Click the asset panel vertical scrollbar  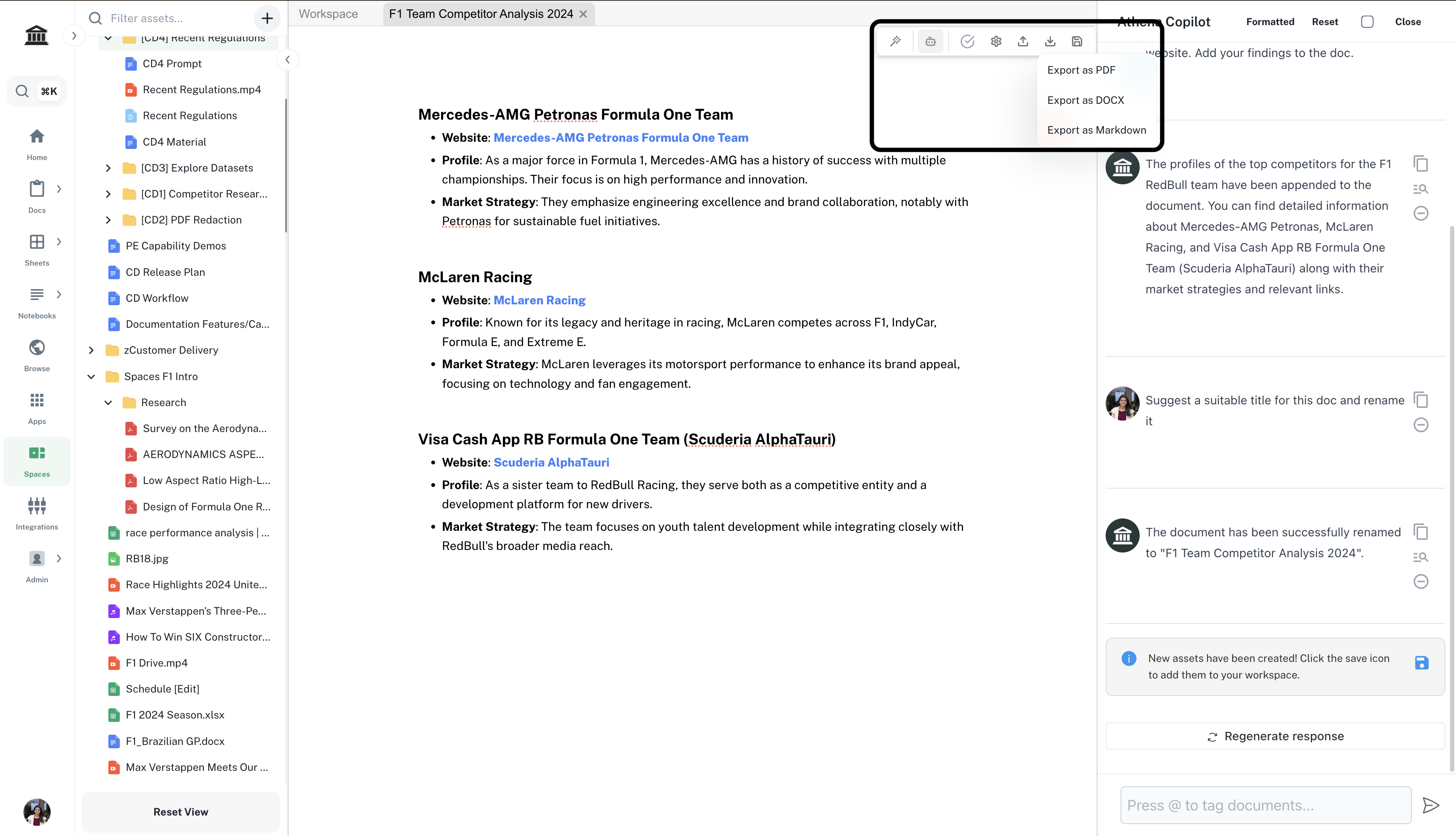click(x=285, y=166)
